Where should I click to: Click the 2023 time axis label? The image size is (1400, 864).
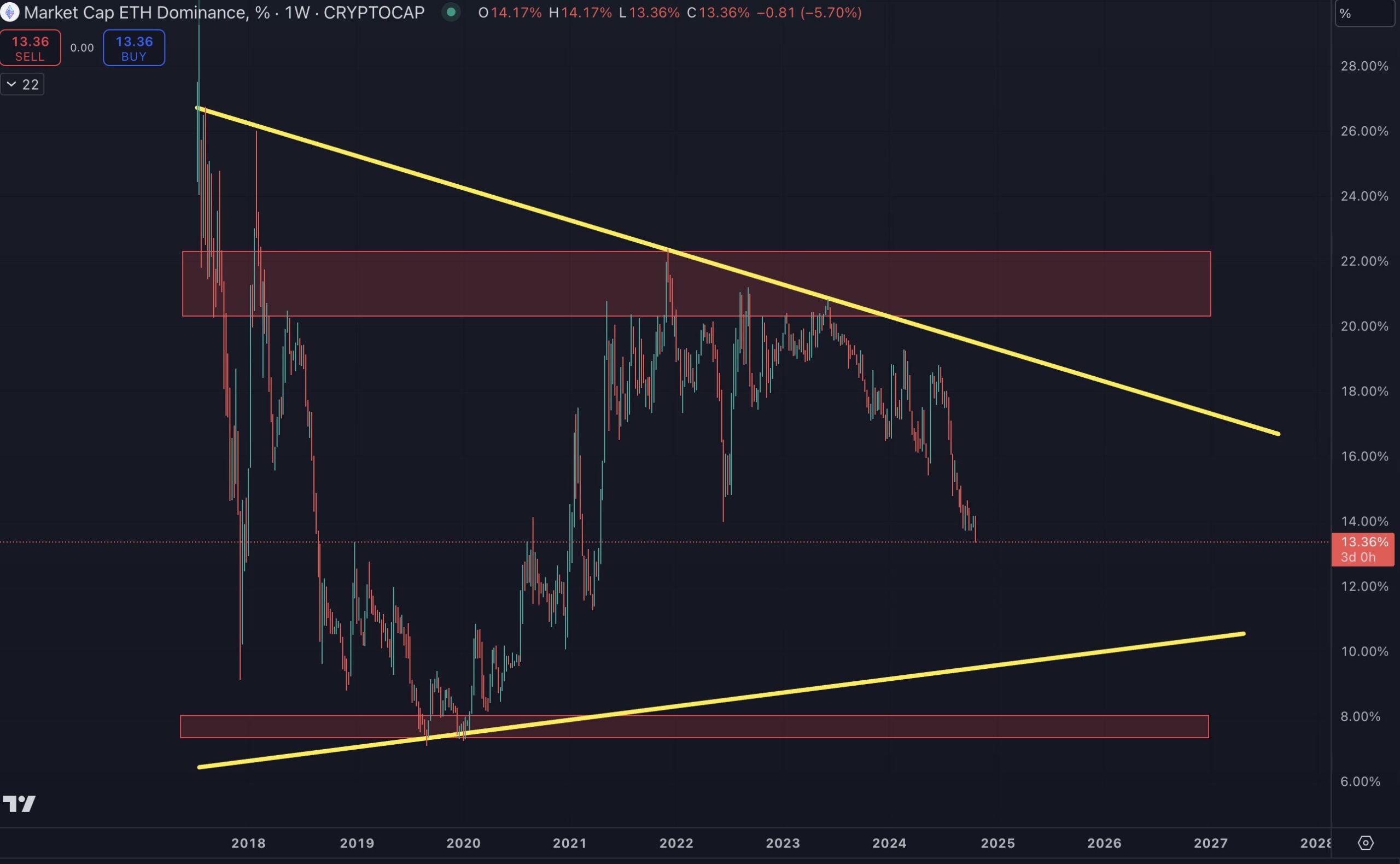783,843
